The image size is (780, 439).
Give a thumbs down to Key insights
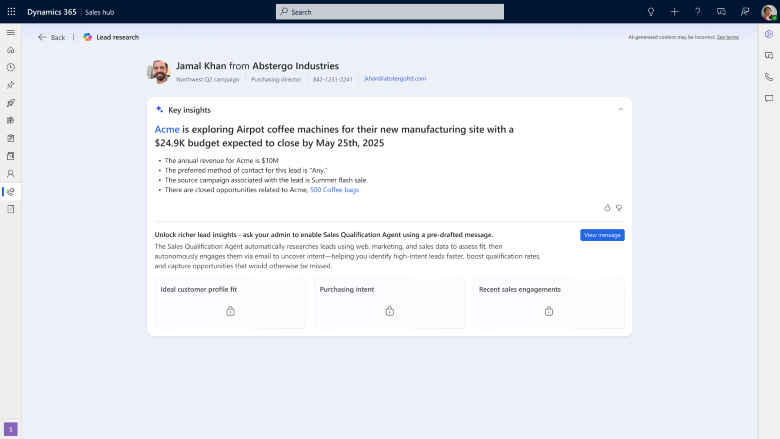pyautogui.click(x=619, y=207)
